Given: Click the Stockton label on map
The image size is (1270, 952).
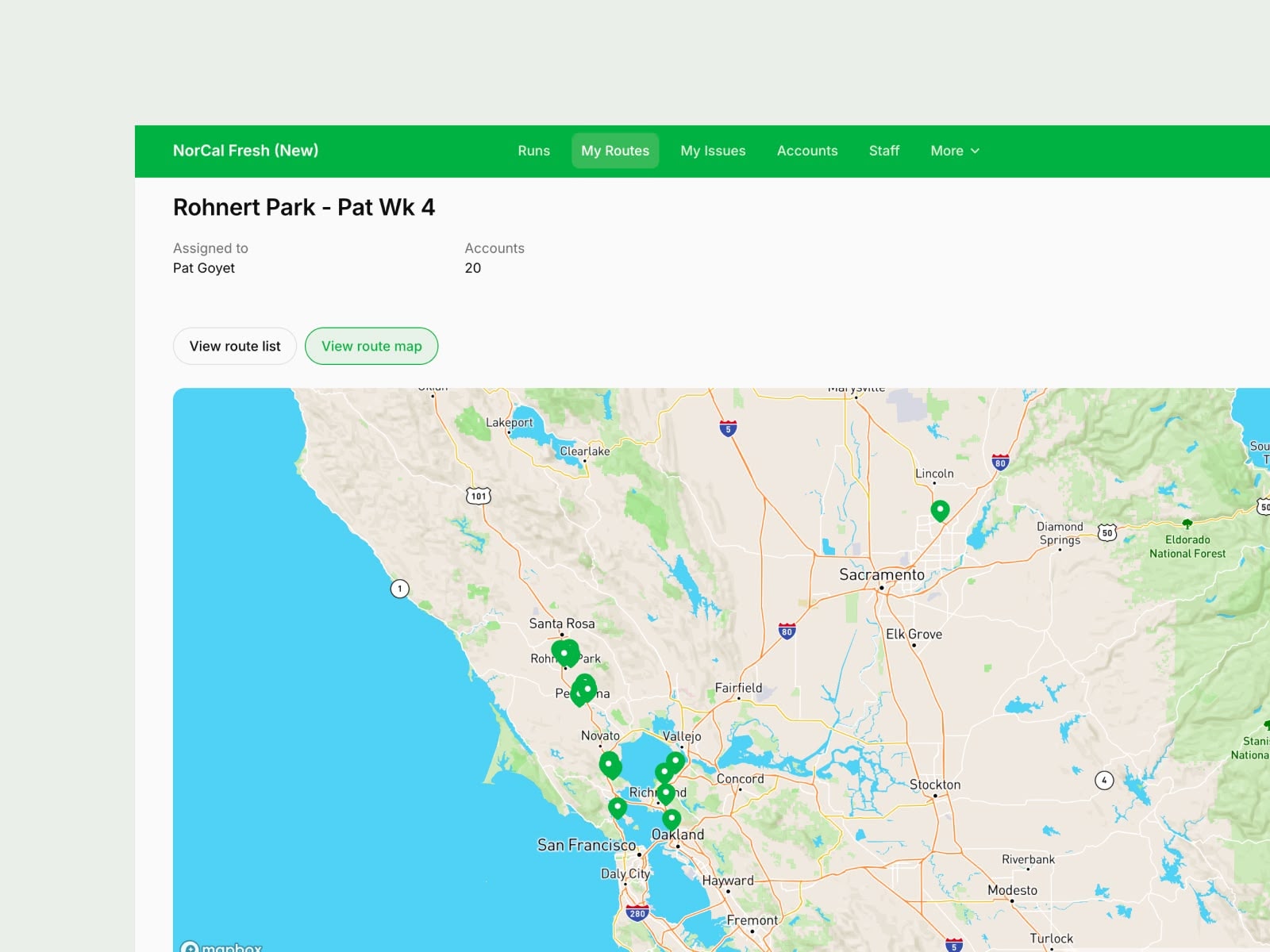Looking at the screenshot, I should [x=935, y=785].
